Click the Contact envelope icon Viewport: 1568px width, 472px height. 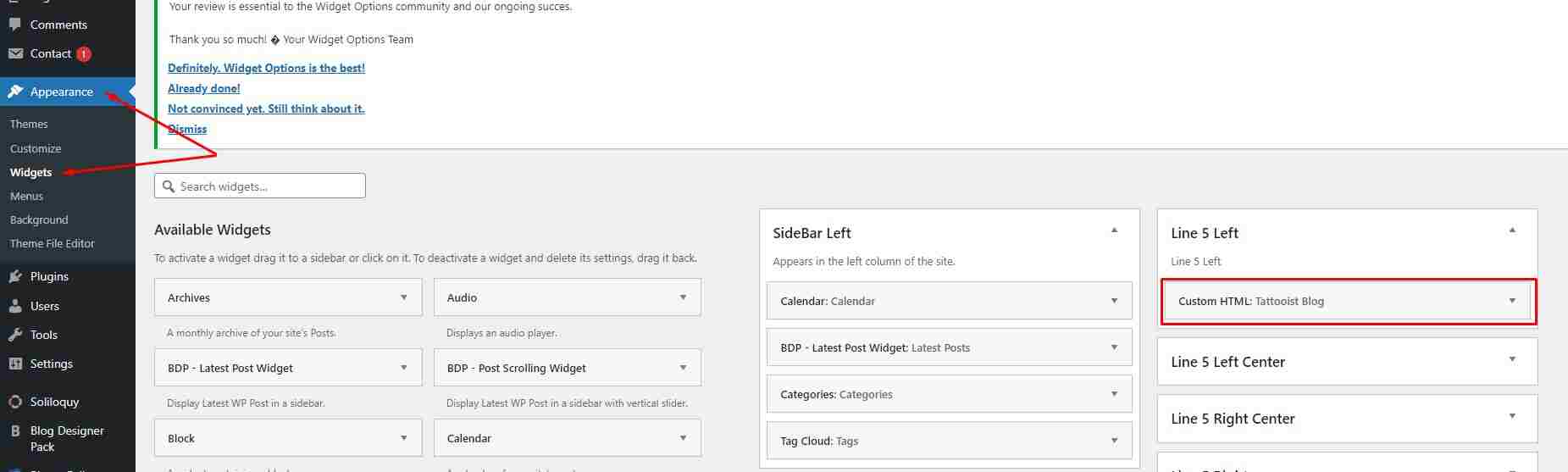pos(15,53)
